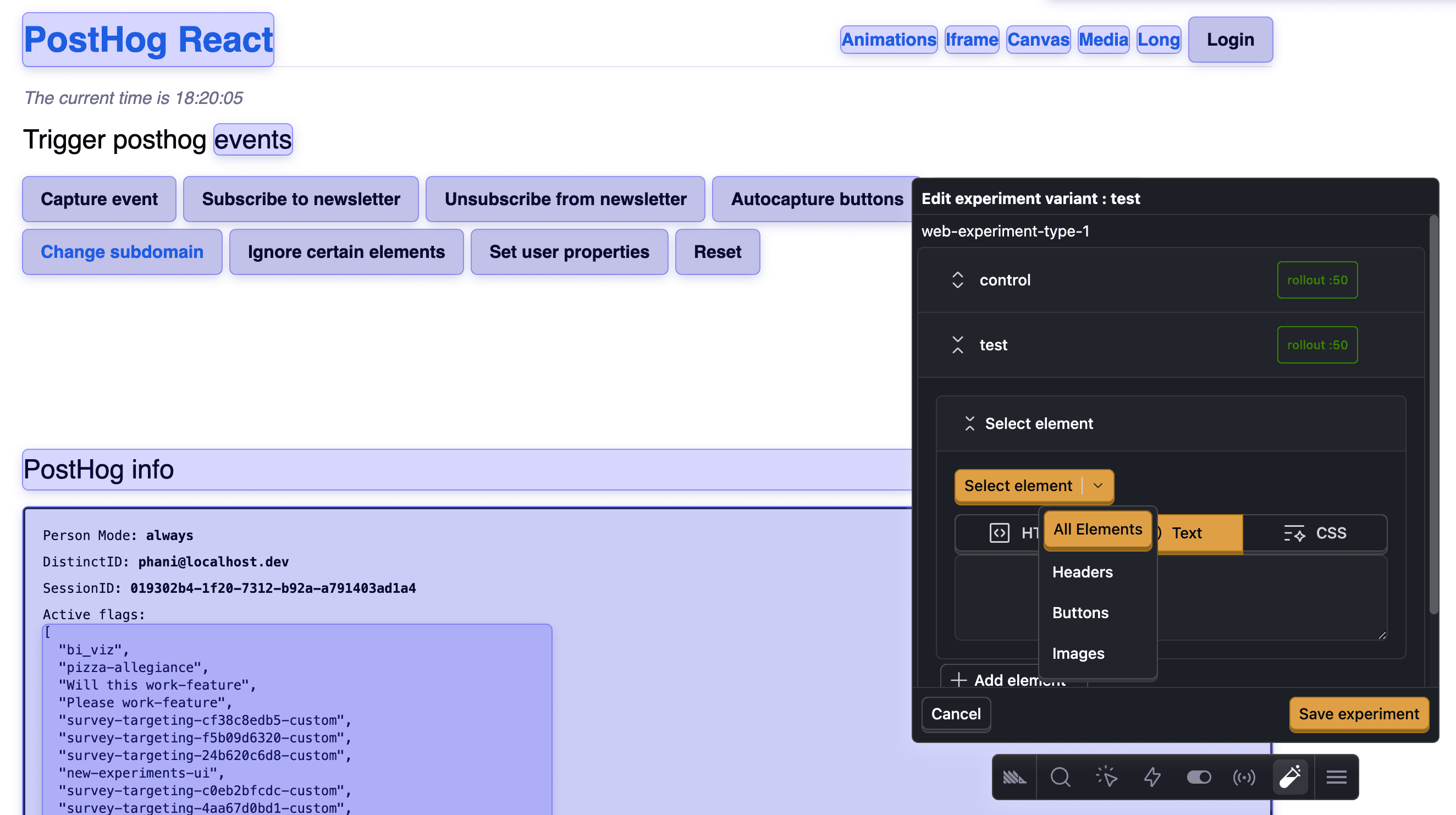Click the Change subdomain link
This screenshot has width=1456, height=815.
[x=122, y=252]
